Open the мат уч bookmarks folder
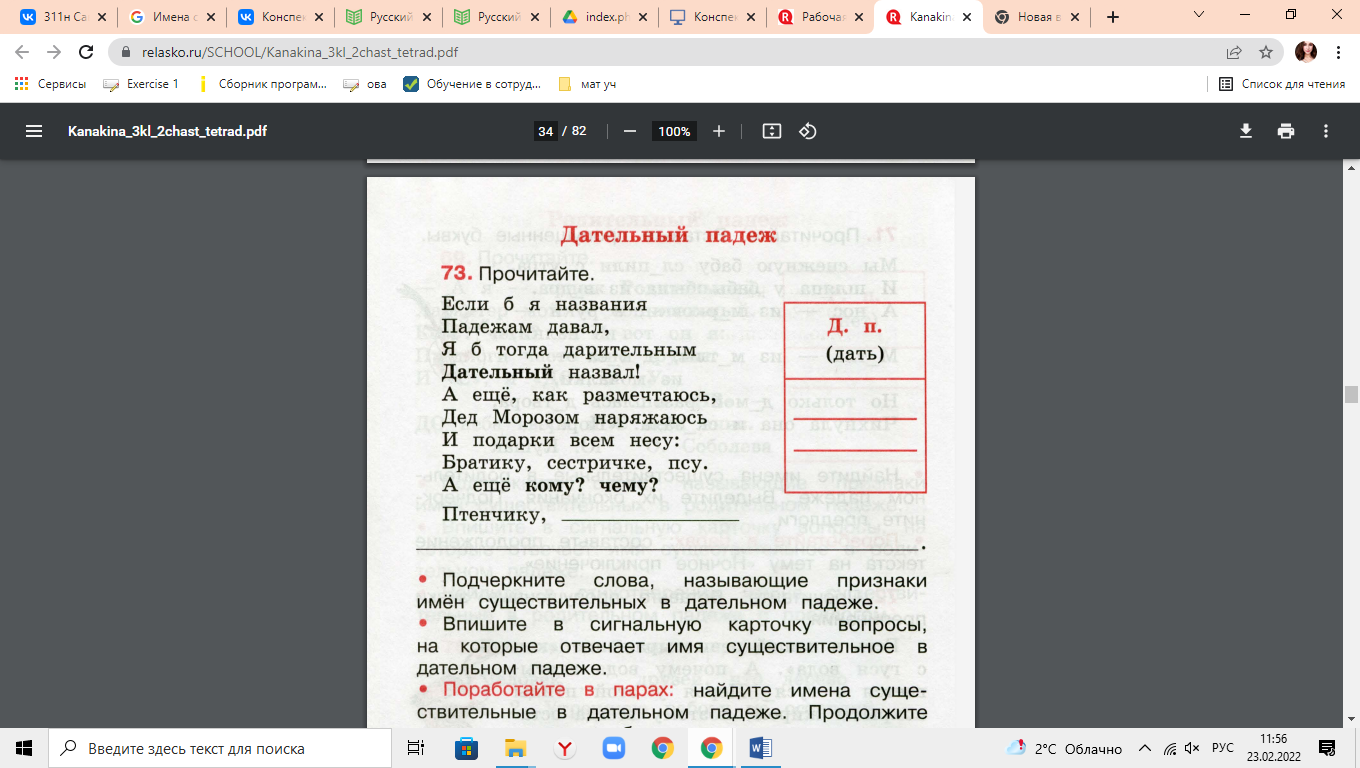 pos(587,84)
